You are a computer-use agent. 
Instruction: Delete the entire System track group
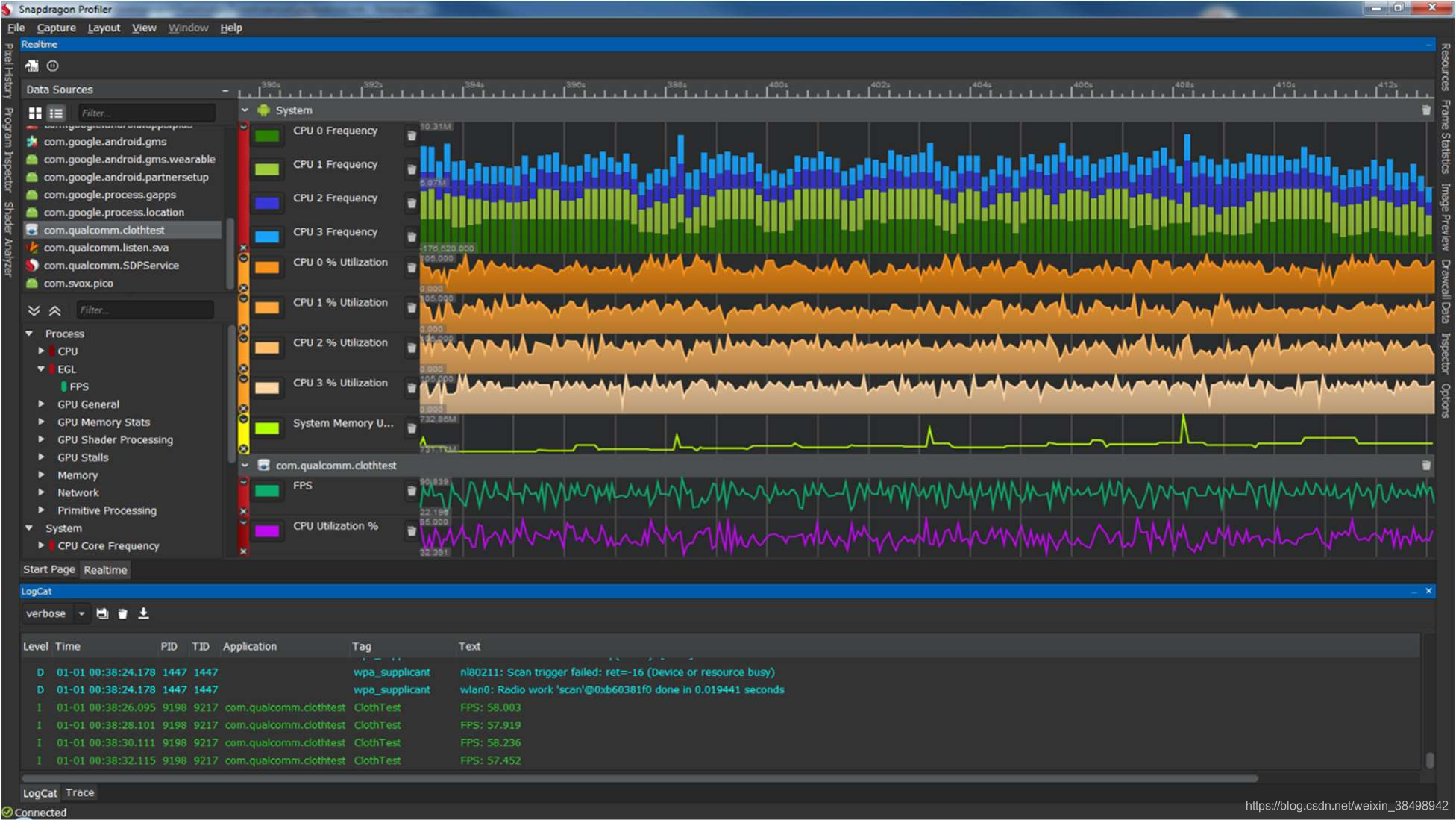(1426, 110)
